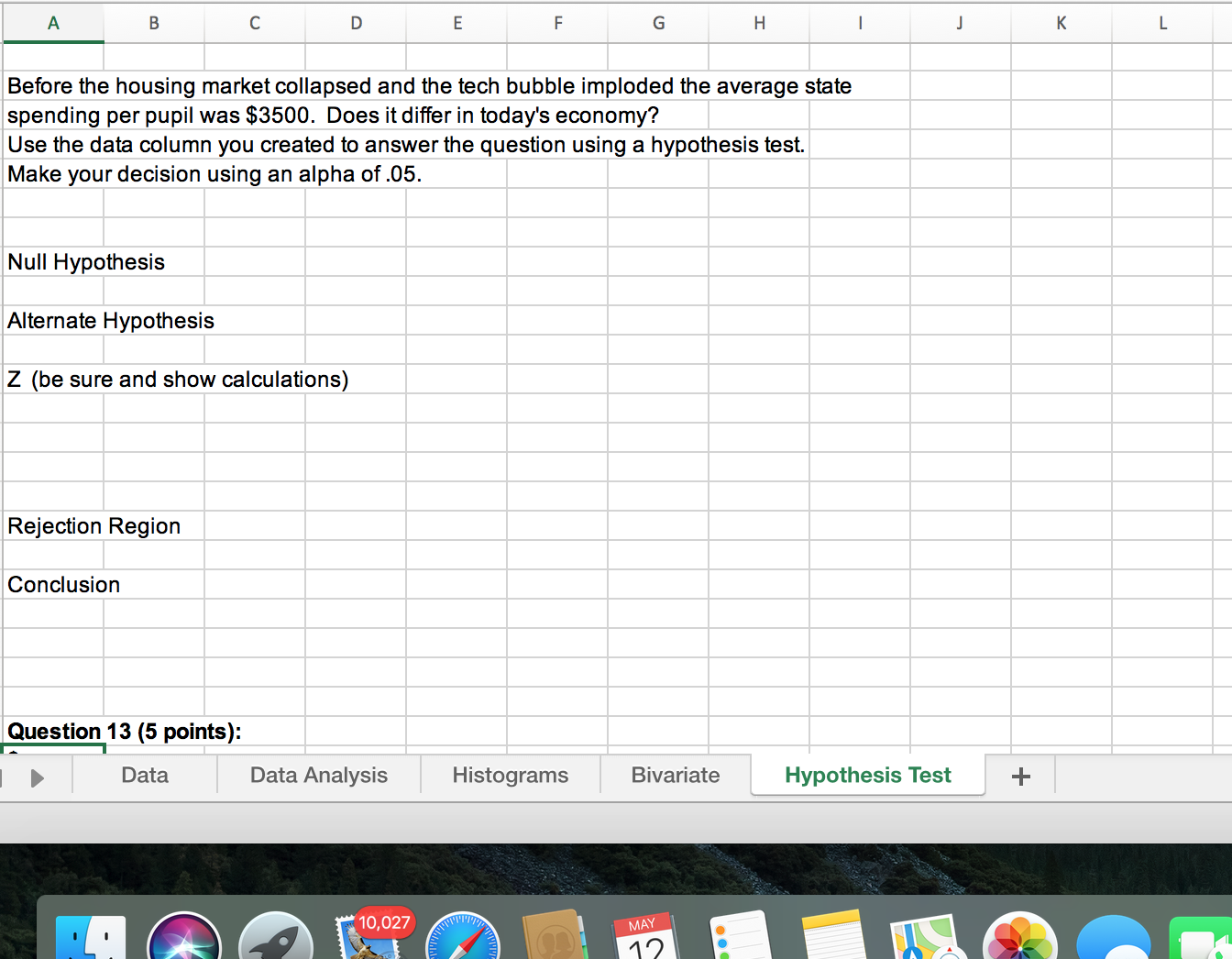Select column E header
Image resolution: width=1232 pixels, height=959 pixels.
point(456,24)
